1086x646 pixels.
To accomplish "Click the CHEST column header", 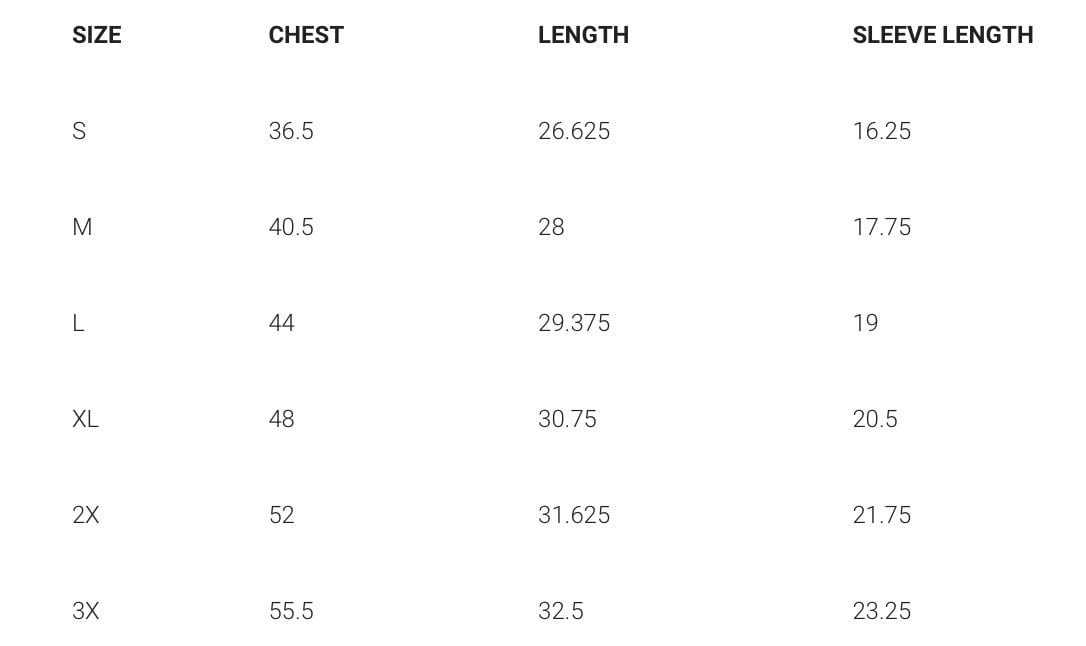I will pyautogui.click(x=306, y=35).
